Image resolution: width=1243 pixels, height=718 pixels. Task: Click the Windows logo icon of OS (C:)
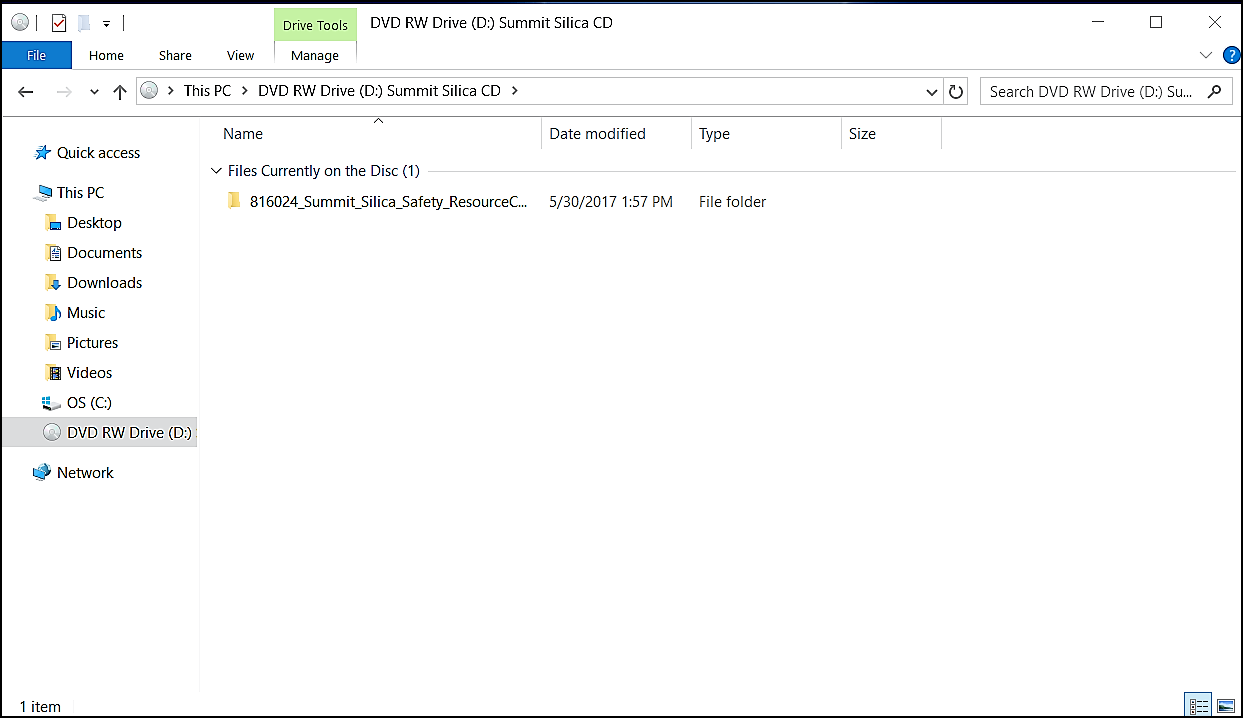pos(51,403)
